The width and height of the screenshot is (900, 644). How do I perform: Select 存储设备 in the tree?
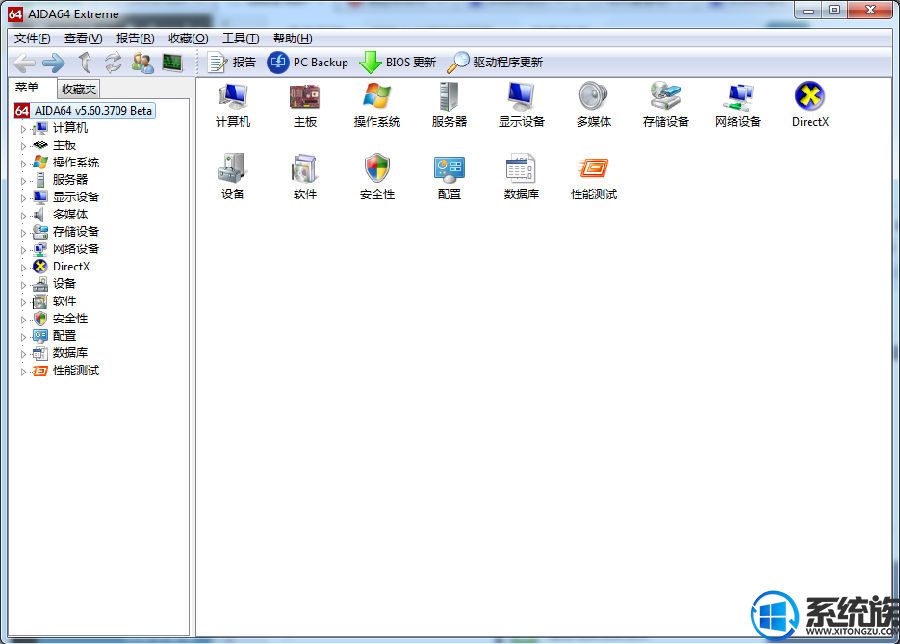[x=76, y=231]
